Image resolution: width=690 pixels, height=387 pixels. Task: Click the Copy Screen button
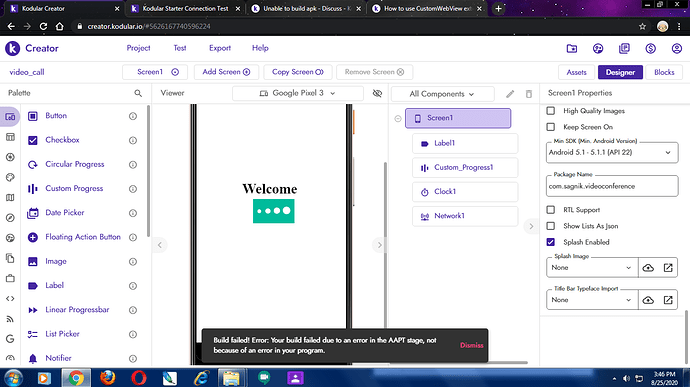pyautogui.click(x=298, y=72)
